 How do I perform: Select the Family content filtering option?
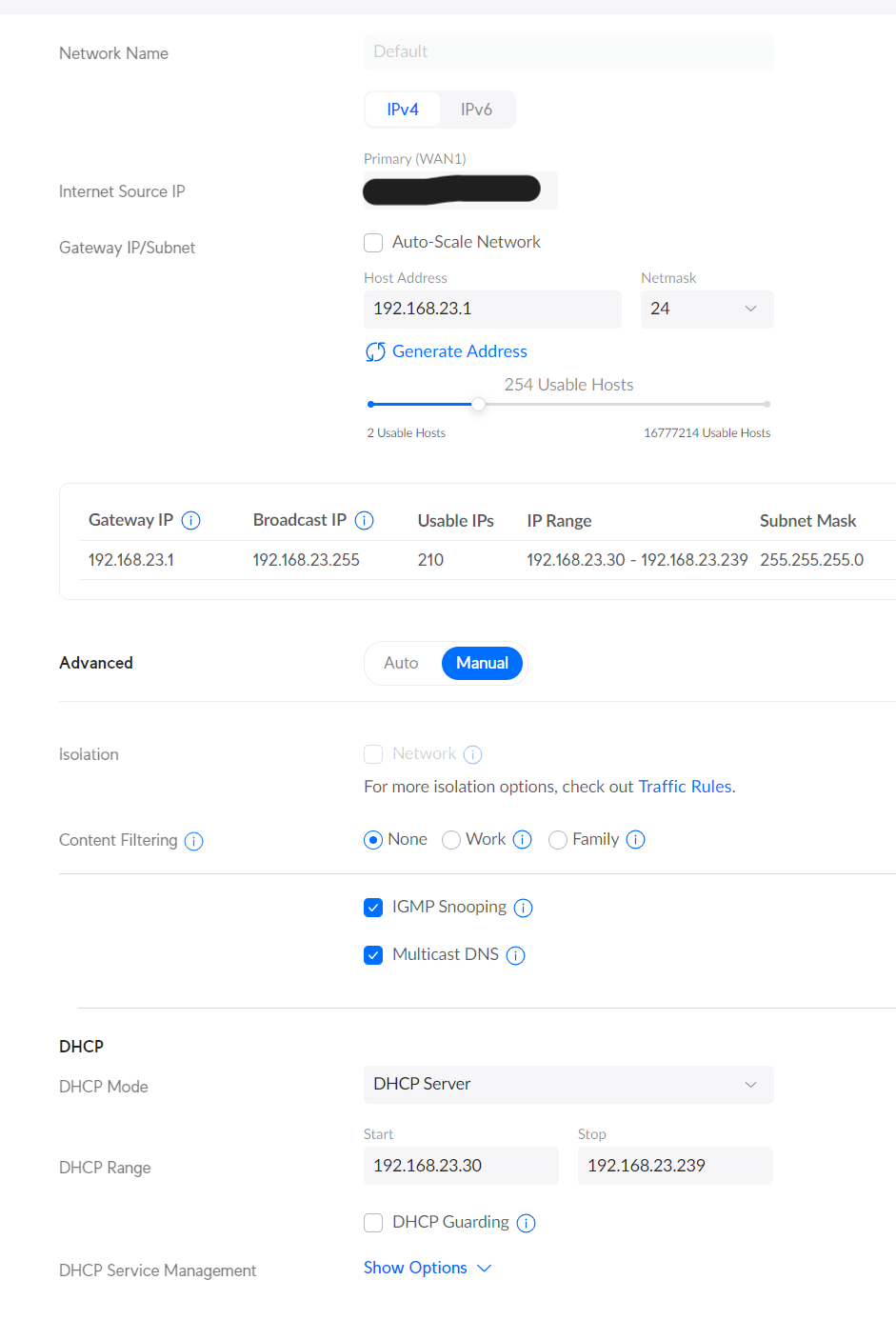(558, 839)
